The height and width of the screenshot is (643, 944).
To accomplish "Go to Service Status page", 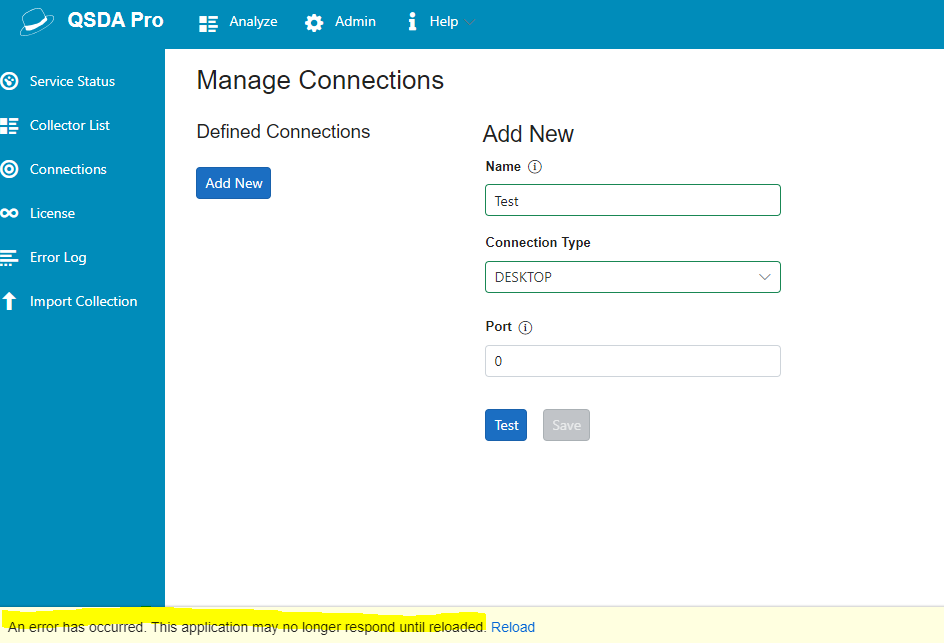I will tap(72, 81).
